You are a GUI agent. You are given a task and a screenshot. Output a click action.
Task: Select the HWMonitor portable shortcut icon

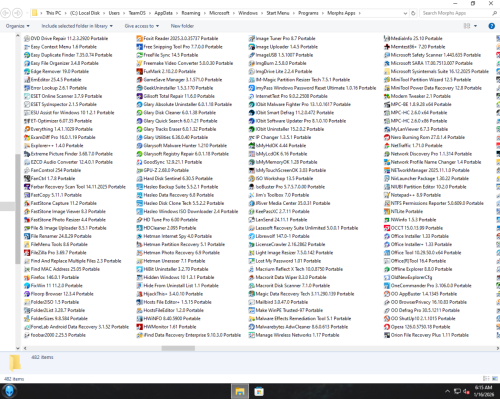139,327
